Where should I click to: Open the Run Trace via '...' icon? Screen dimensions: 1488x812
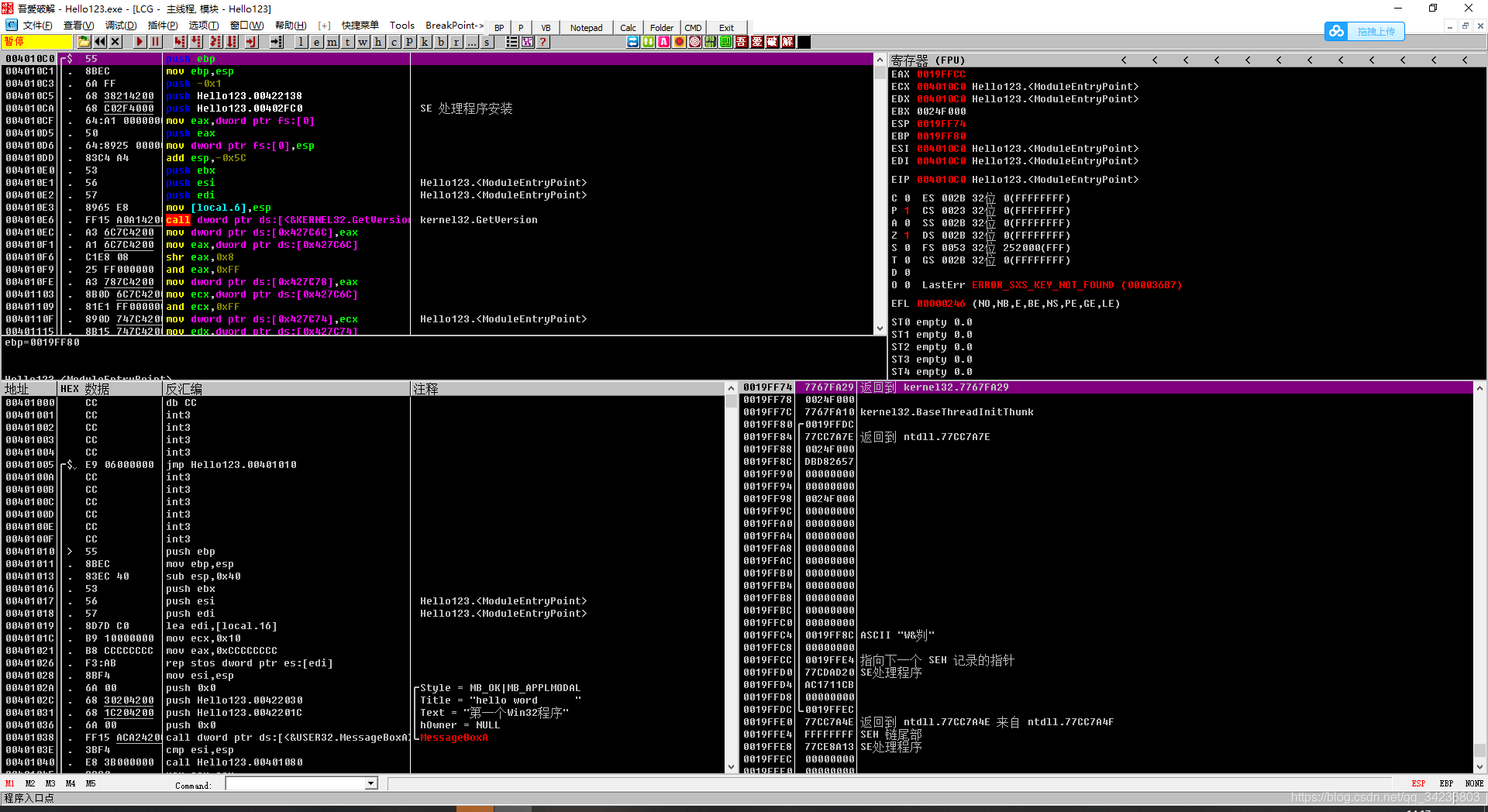(471, 42)
